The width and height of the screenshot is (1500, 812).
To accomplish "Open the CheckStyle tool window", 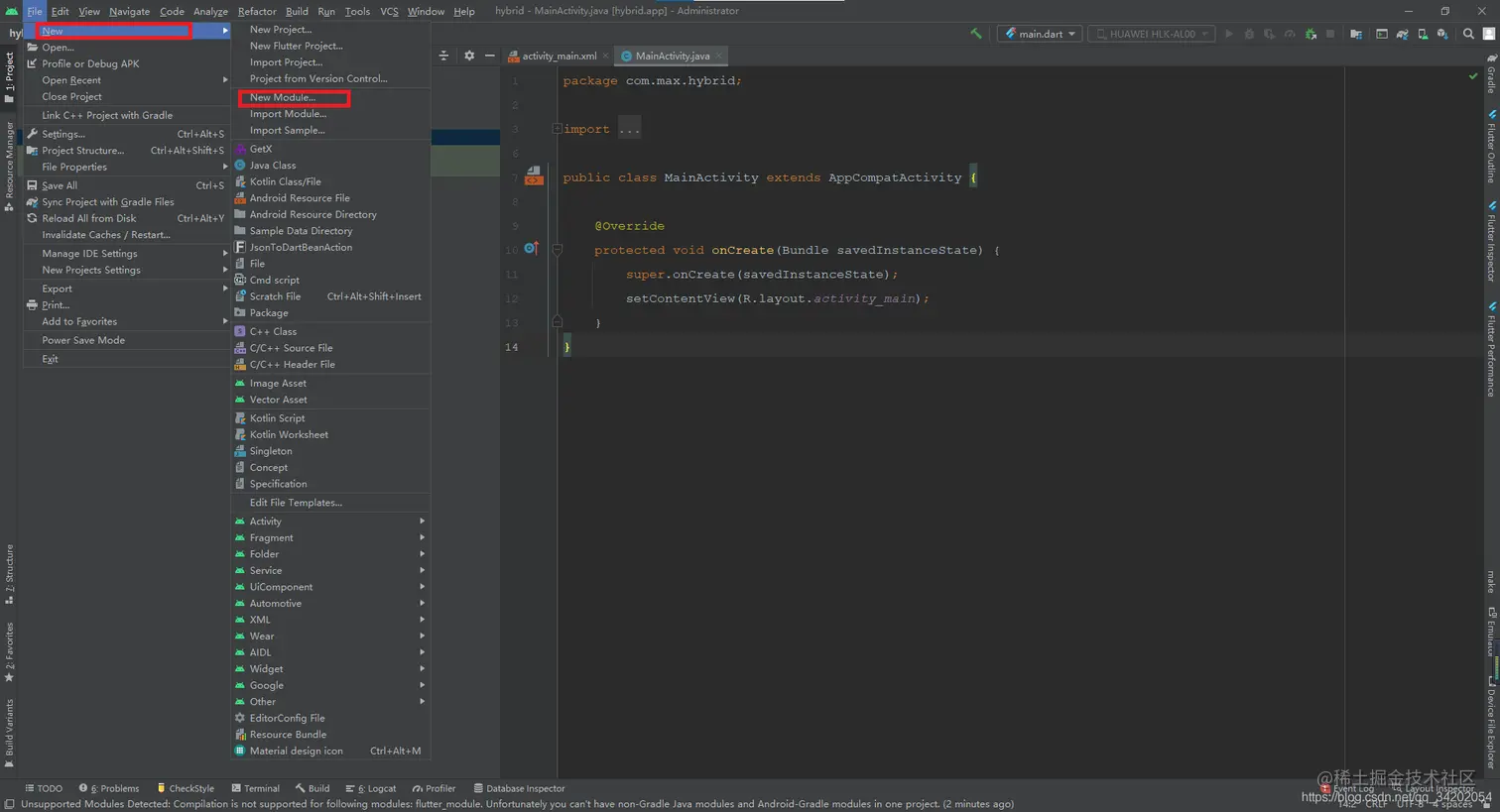I will click(x=186, y=788).
